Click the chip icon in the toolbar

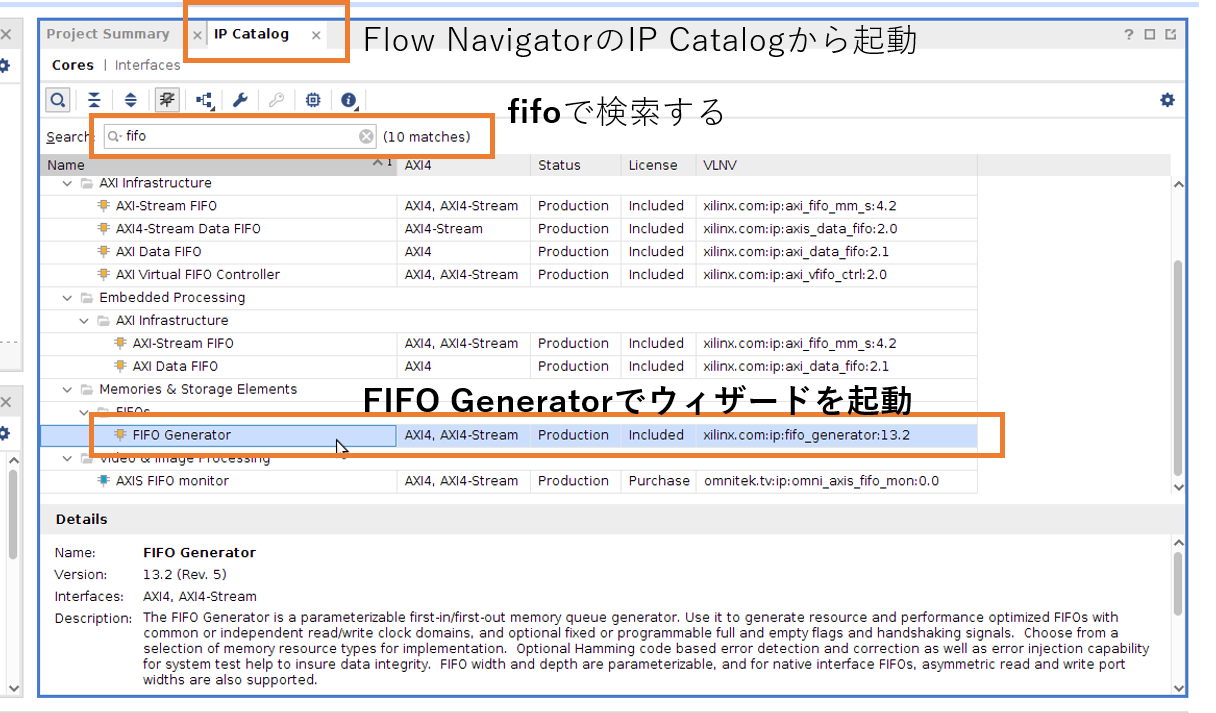[313, 100]
